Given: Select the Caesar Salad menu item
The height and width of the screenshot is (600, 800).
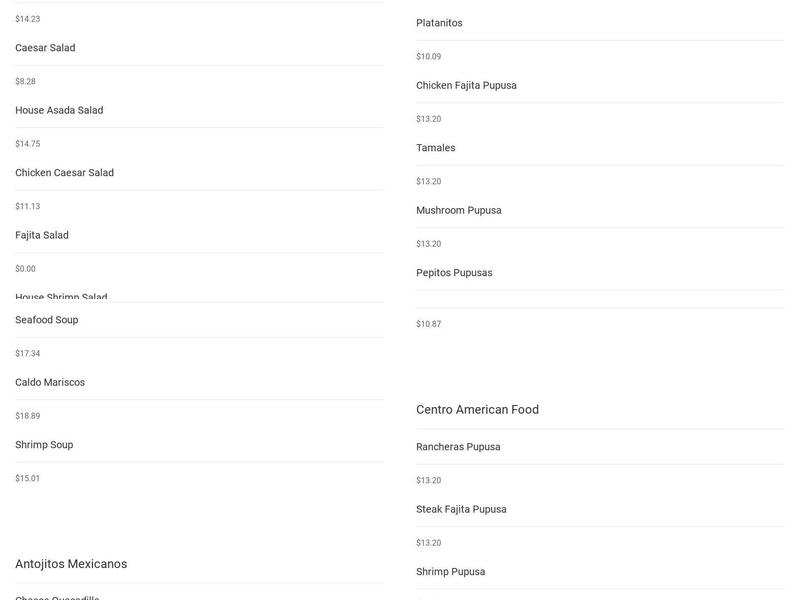Looking at the screenshot, I should (x=45, y=48).
